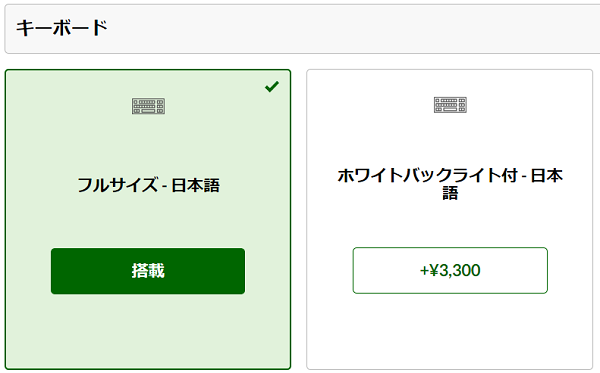Click the green 搭載 button
The image size is (600, 373).
148,271
